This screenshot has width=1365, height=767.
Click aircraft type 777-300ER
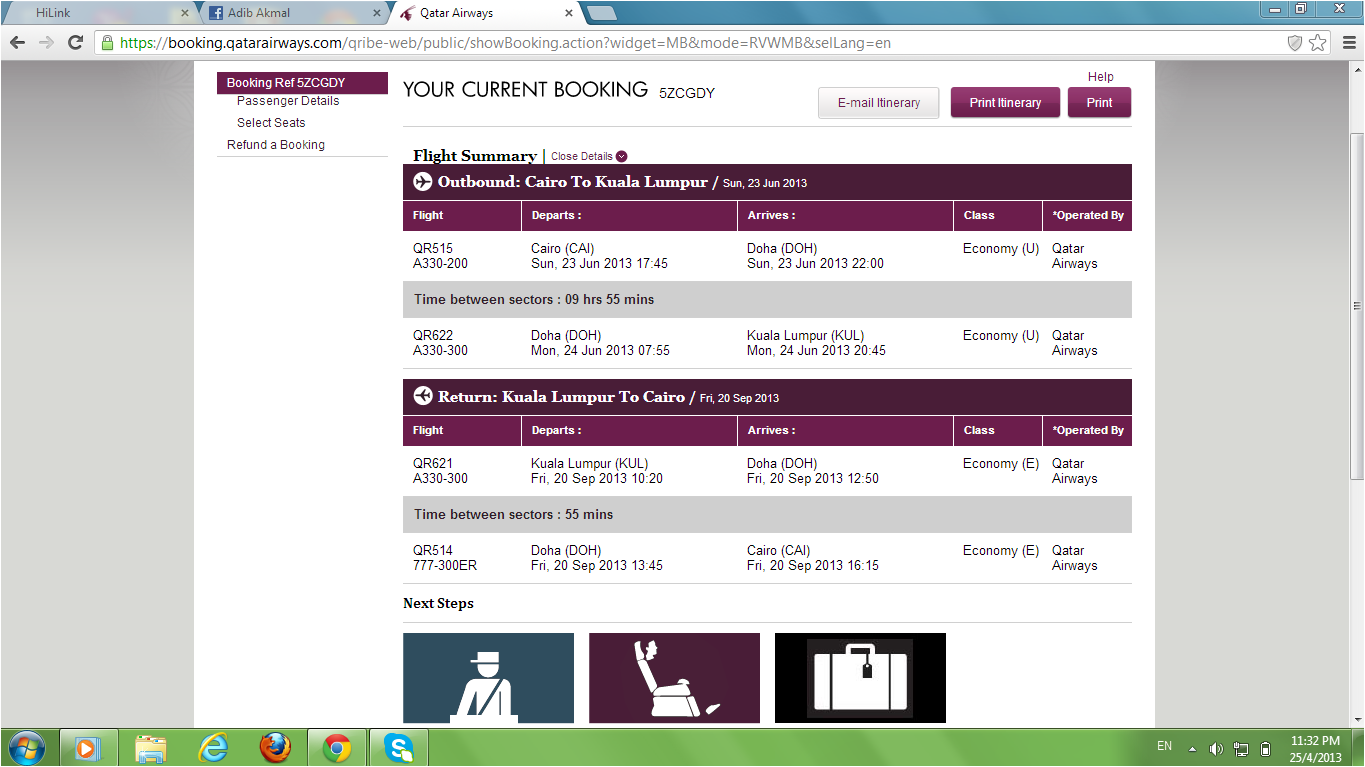(445, 566)
